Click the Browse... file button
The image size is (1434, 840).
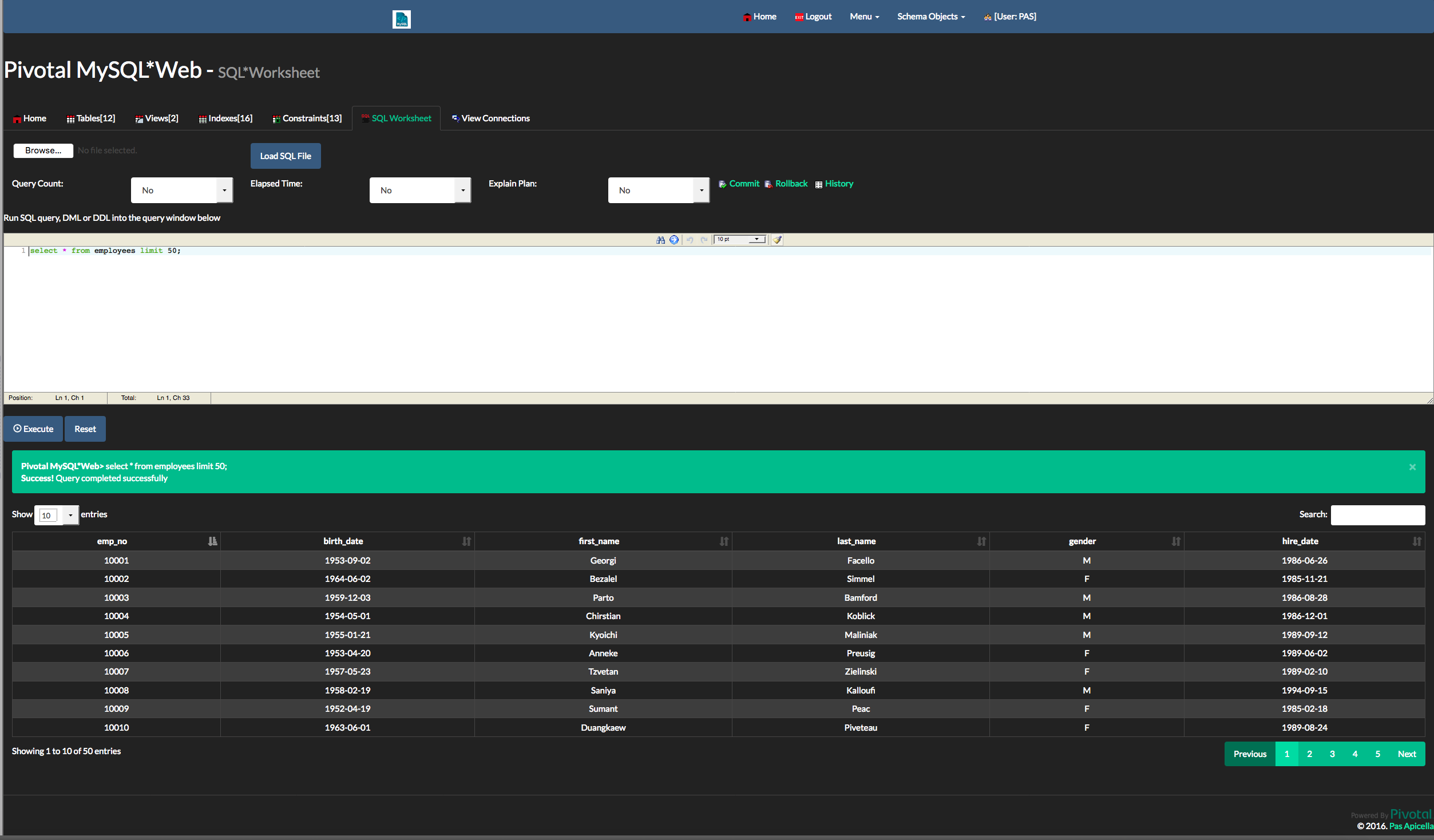pos(43,150)
